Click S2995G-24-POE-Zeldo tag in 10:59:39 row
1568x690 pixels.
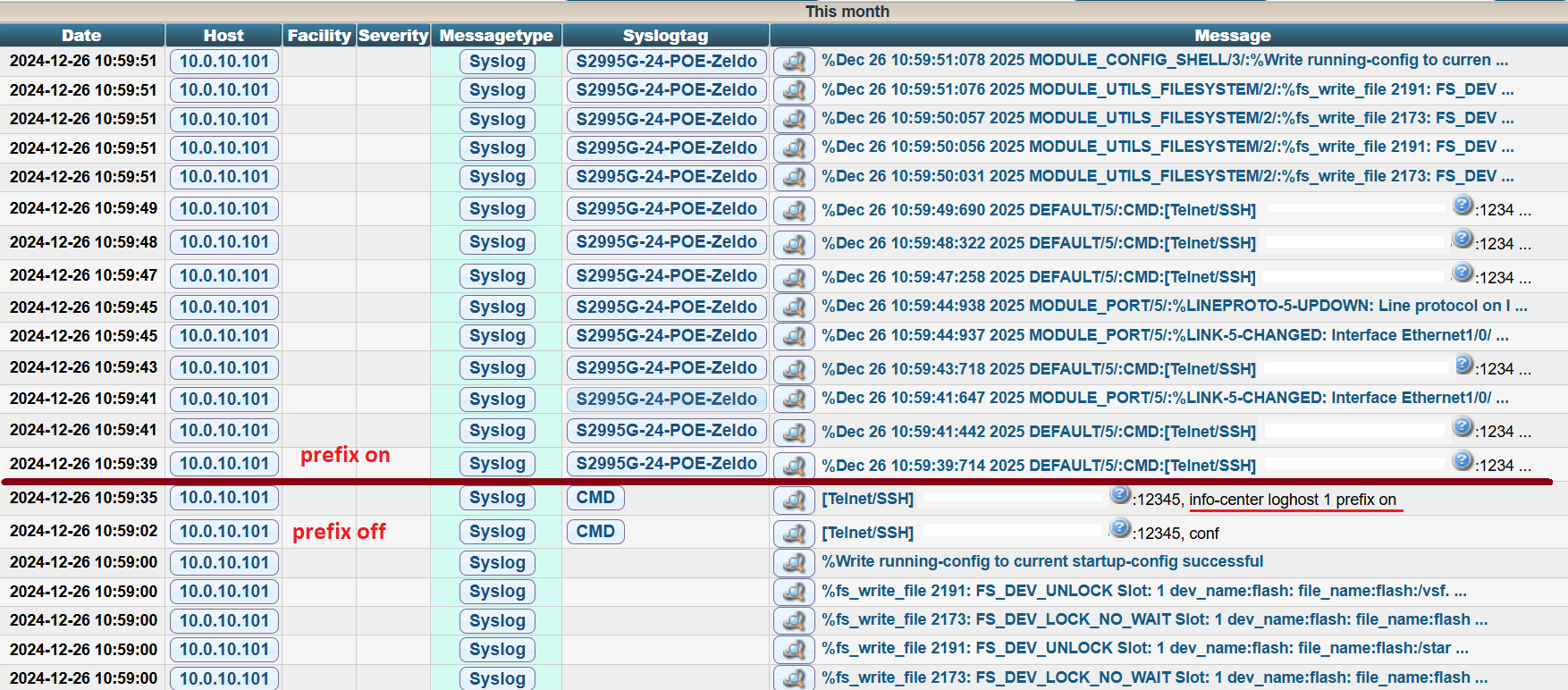click(666, 464)
